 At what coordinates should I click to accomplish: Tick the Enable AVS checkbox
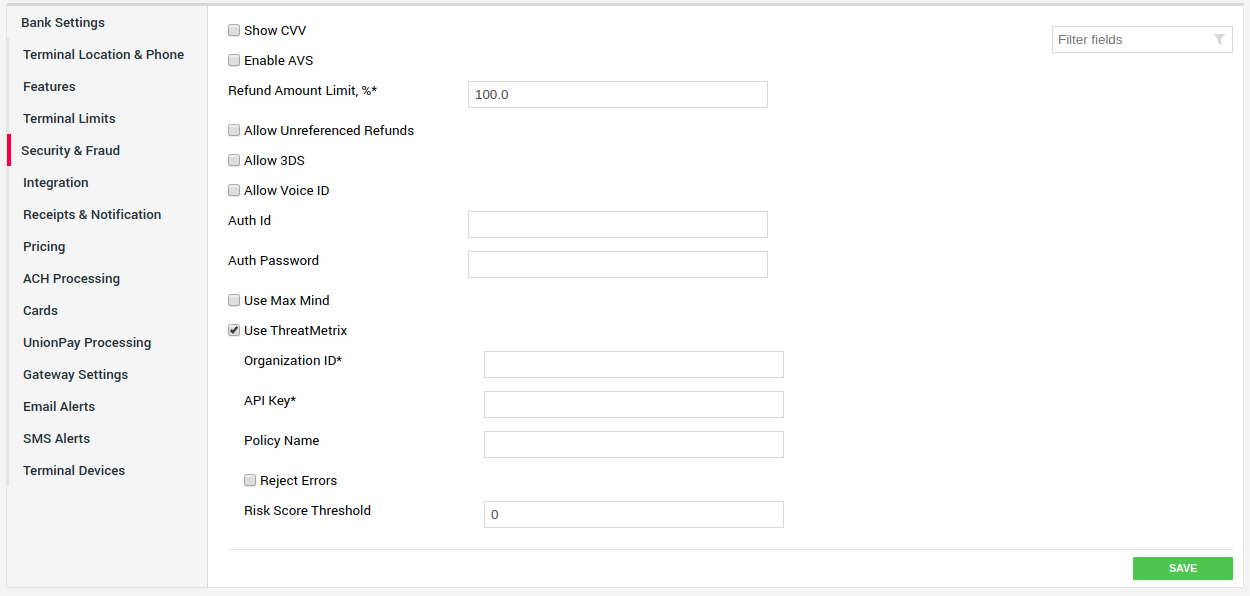click(234, 60)
